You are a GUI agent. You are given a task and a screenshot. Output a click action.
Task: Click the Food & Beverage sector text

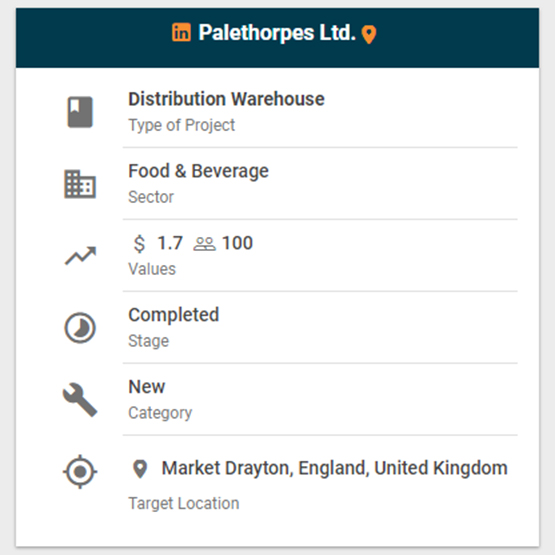click(199, 171)
